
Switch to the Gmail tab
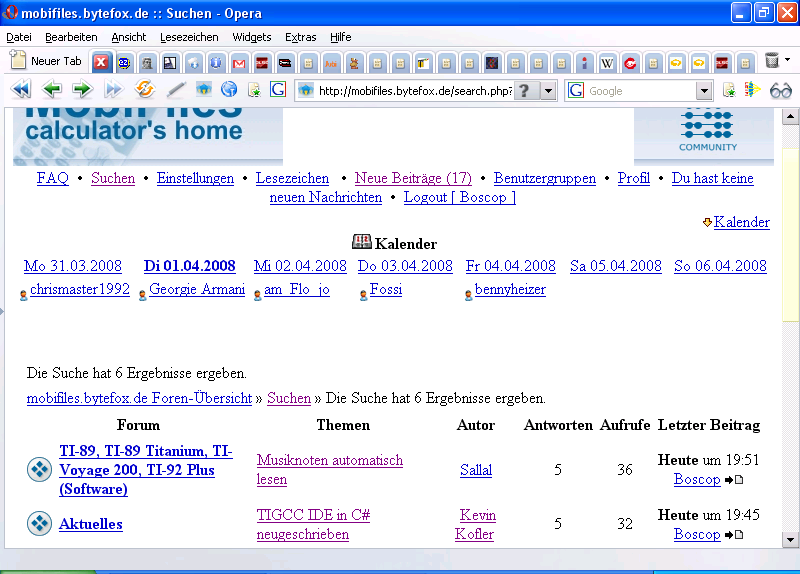pos(239,62)
